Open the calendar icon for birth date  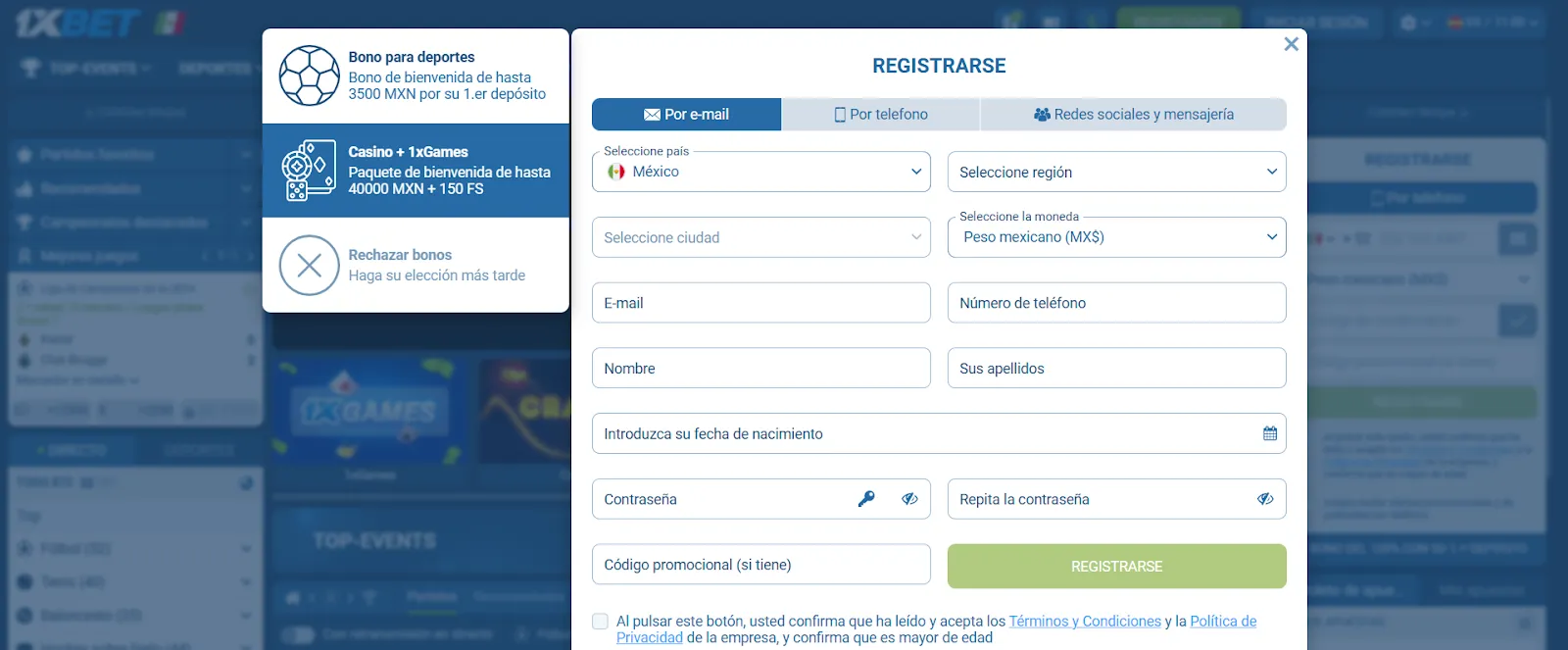click(x=1270, y=433)
